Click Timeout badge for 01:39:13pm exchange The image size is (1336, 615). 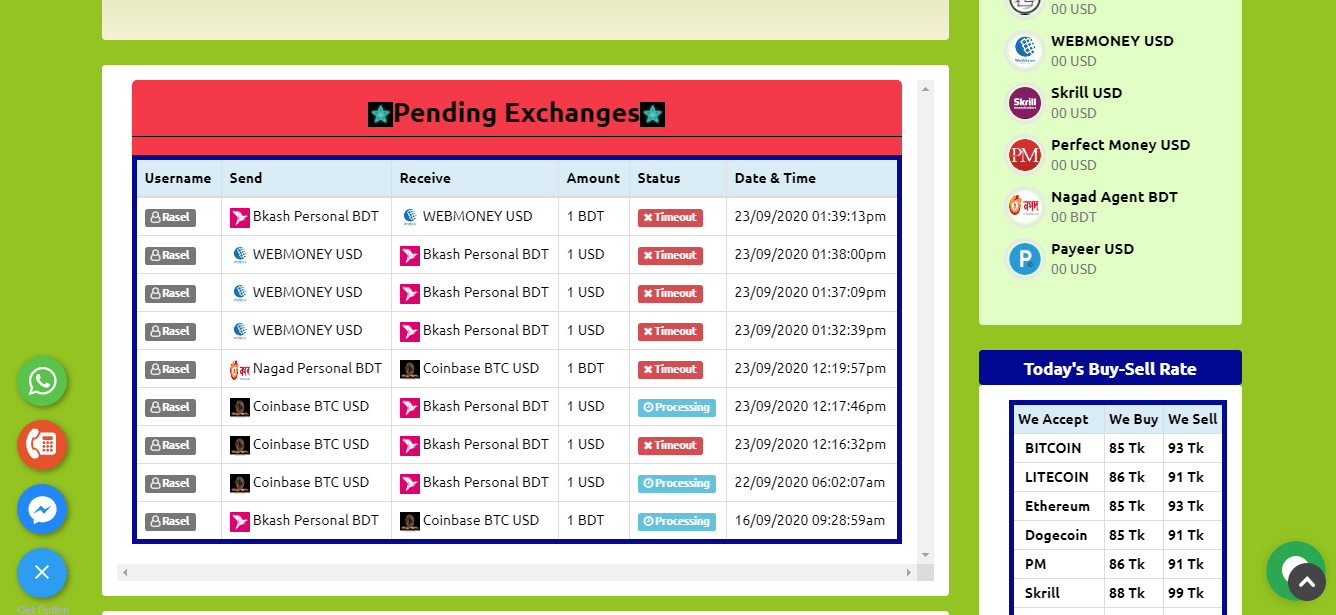pos(670,217)
